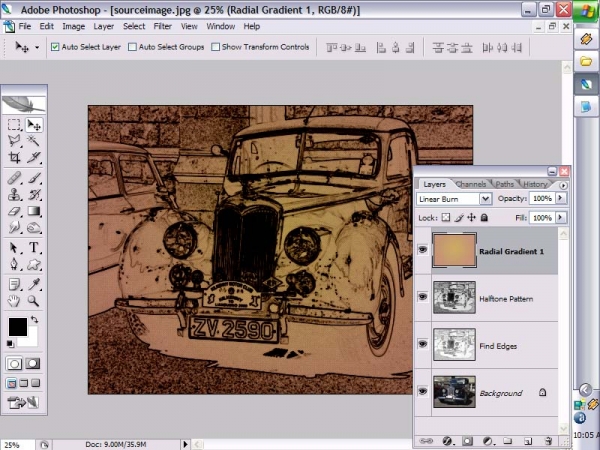Screen dimensions: 600x450
Task: Open status bar info arrow menu
Action: pyautogui.click(x=185, y=444)
